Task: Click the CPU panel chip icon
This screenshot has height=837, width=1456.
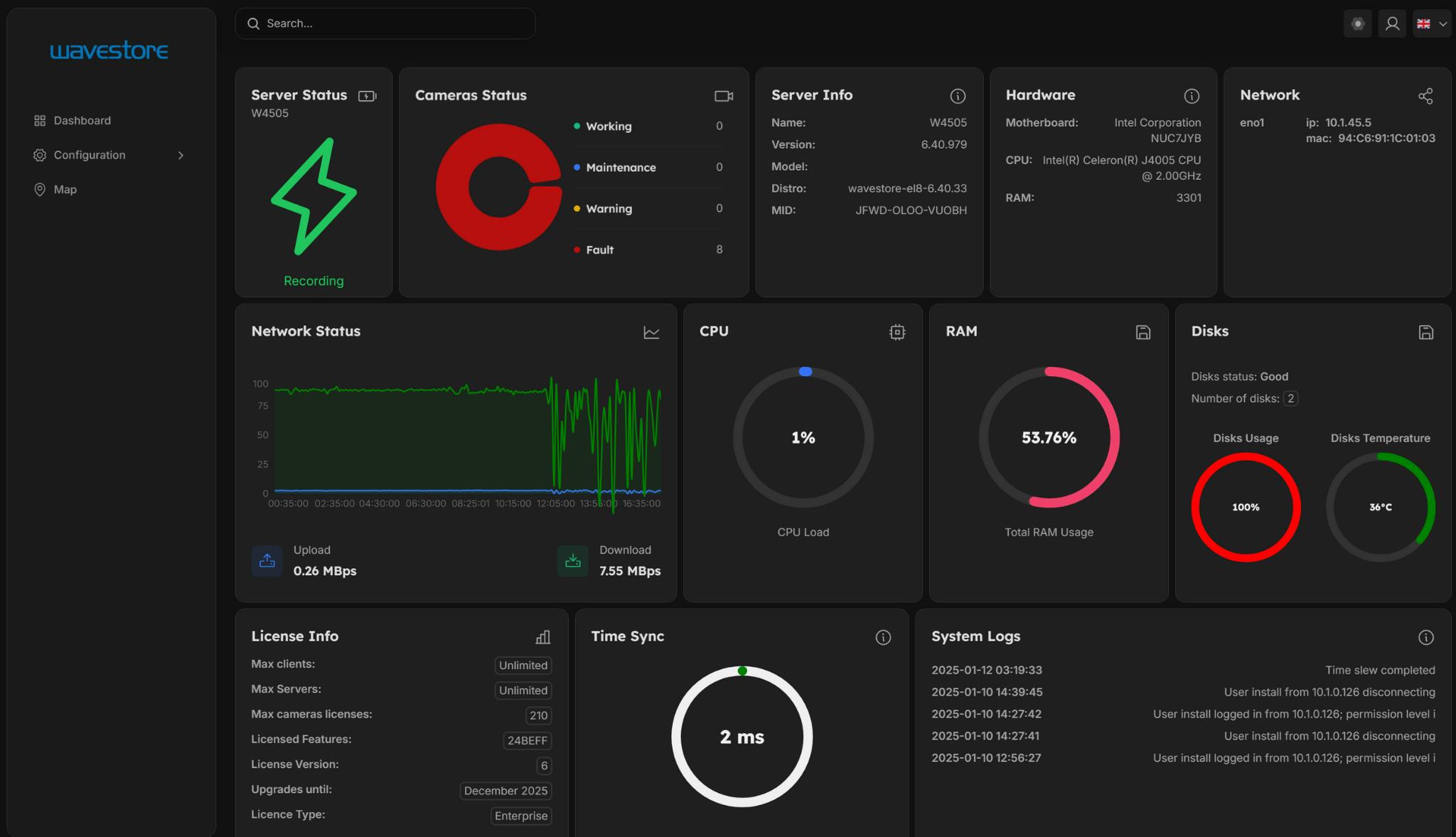Action: [x=896, y=332]
